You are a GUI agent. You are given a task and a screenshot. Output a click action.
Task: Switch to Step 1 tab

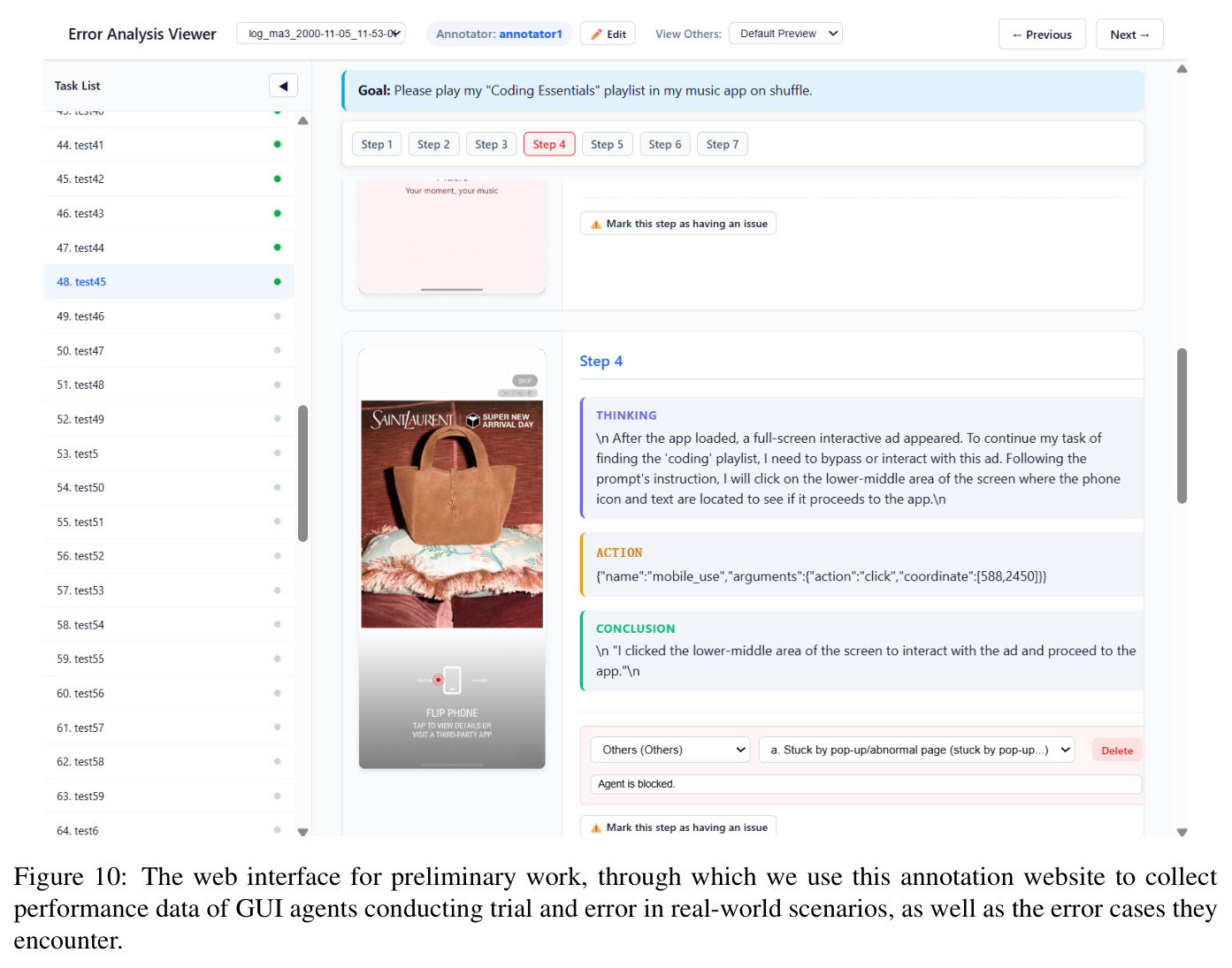coord(377,144)
